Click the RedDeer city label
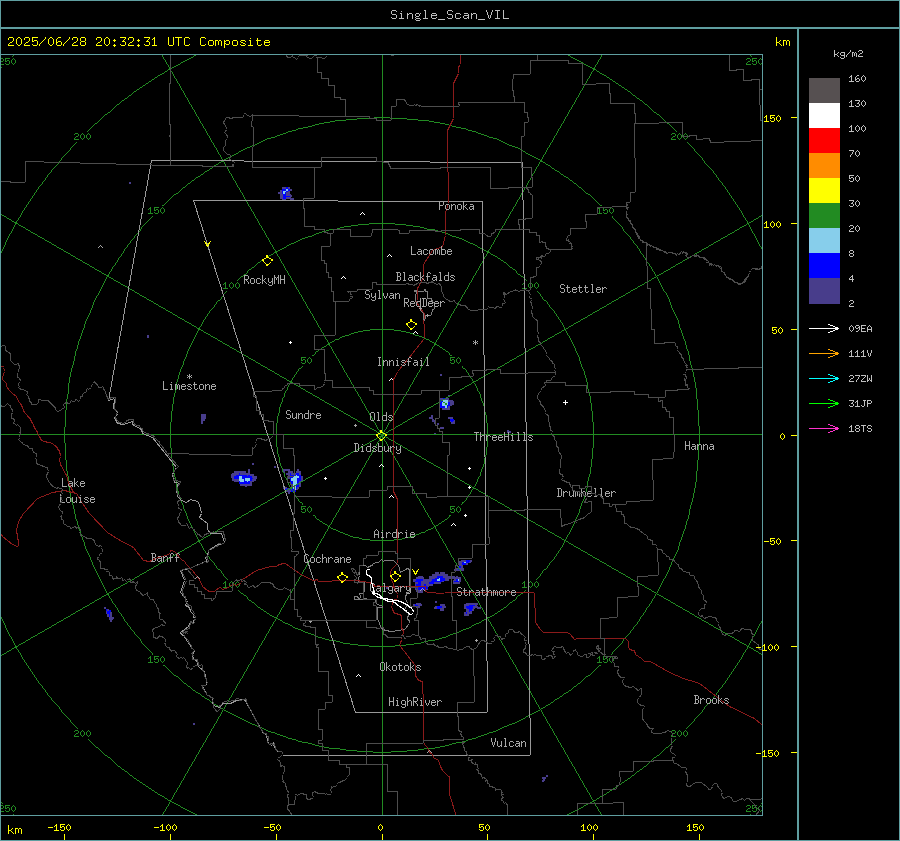The image size is (900, 841). tap(424, 303)
